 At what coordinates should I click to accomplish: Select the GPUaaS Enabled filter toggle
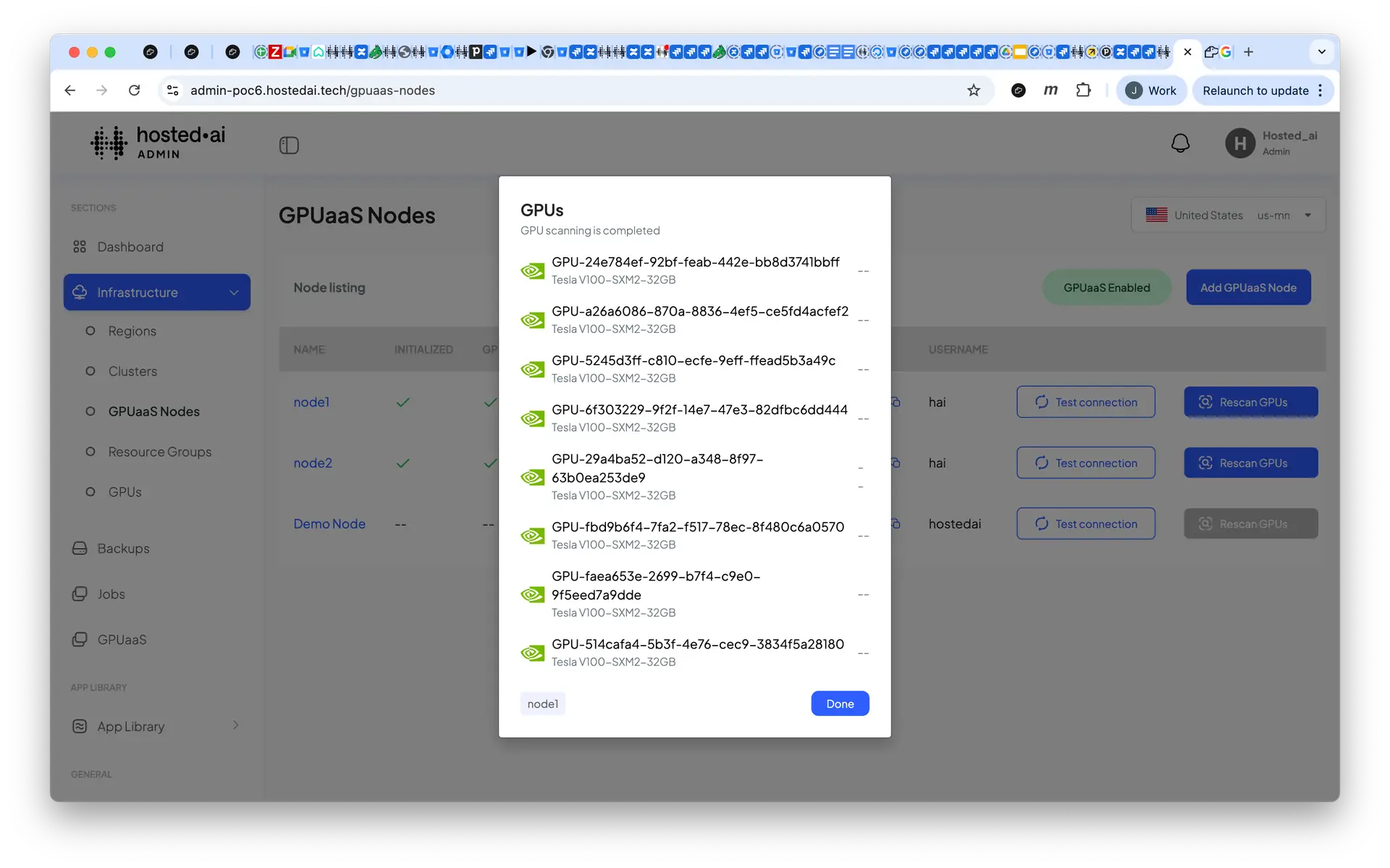tap(1106, 287)
